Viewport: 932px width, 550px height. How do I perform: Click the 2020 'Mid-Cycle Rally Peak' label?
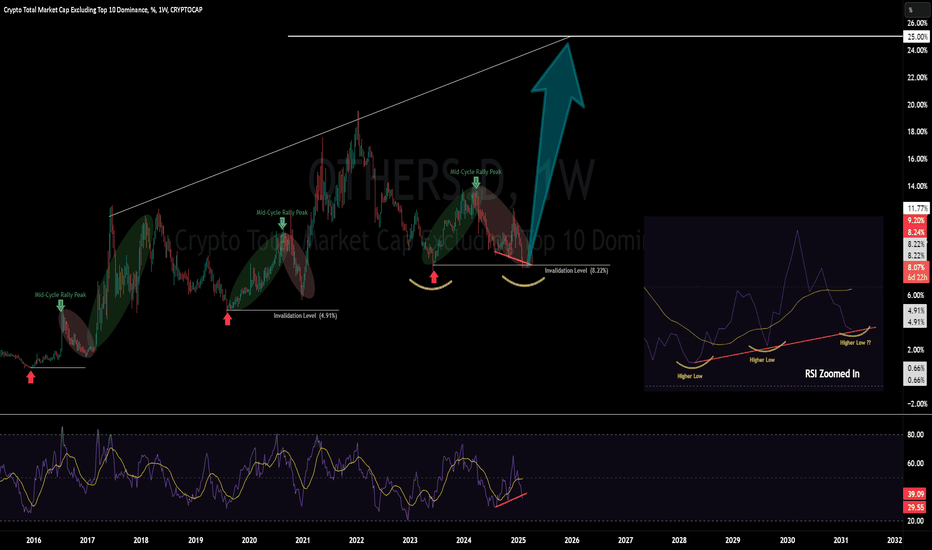282,212
